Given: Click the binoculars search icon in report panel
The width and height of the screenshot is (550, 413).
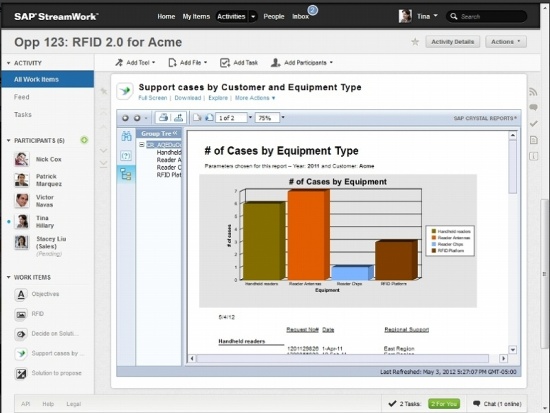Looking at the screenshot, I should (x=126, y=136).
